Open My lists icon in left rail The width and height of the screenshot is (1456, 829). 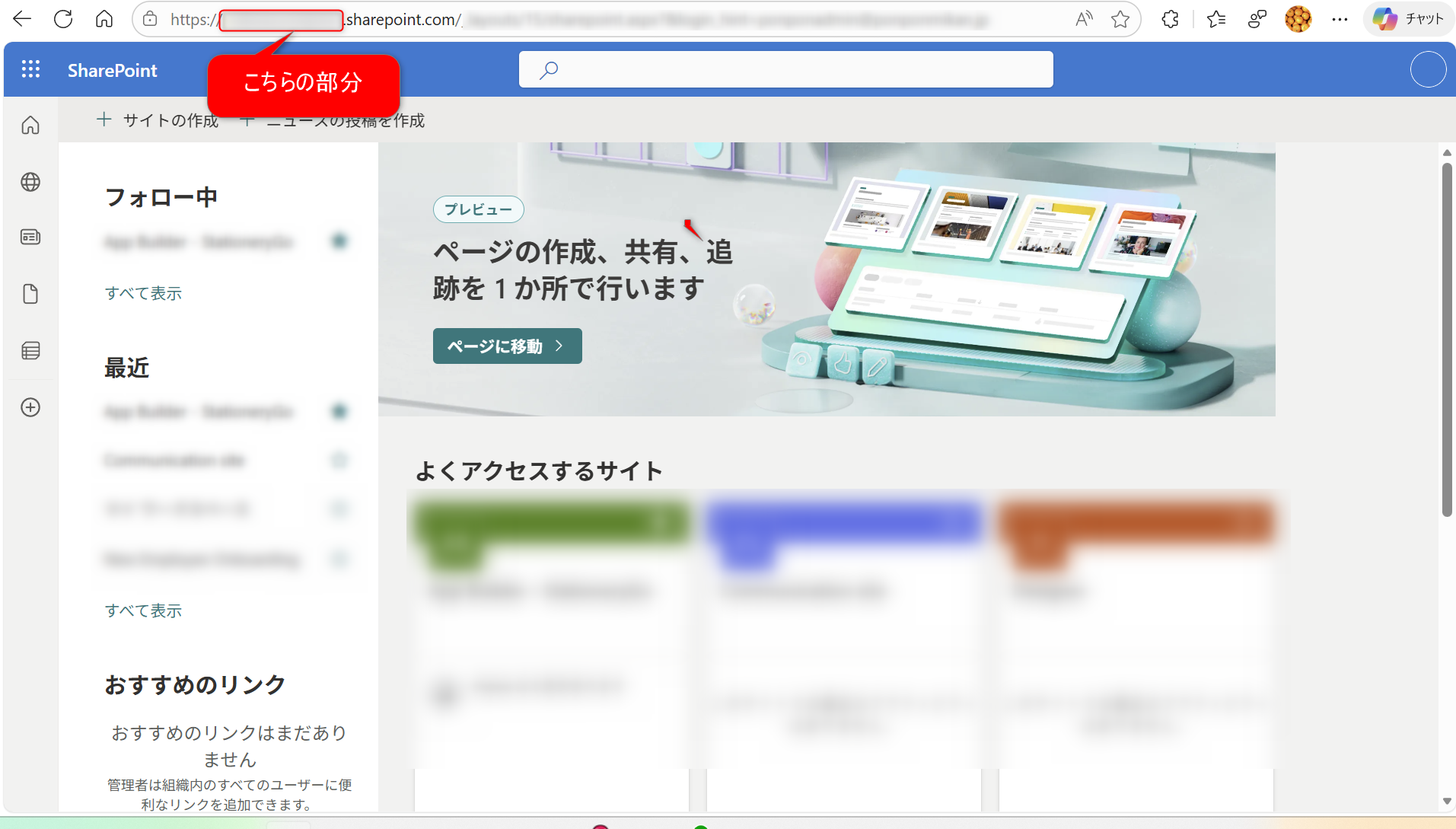(x=30, y=351)
